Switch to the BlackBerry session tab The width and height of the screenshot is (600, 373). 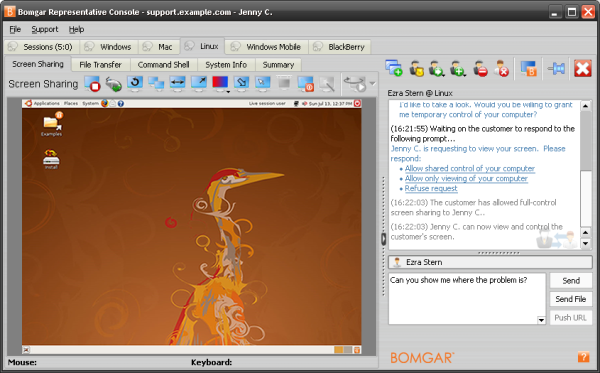click(x=339, y=47)
